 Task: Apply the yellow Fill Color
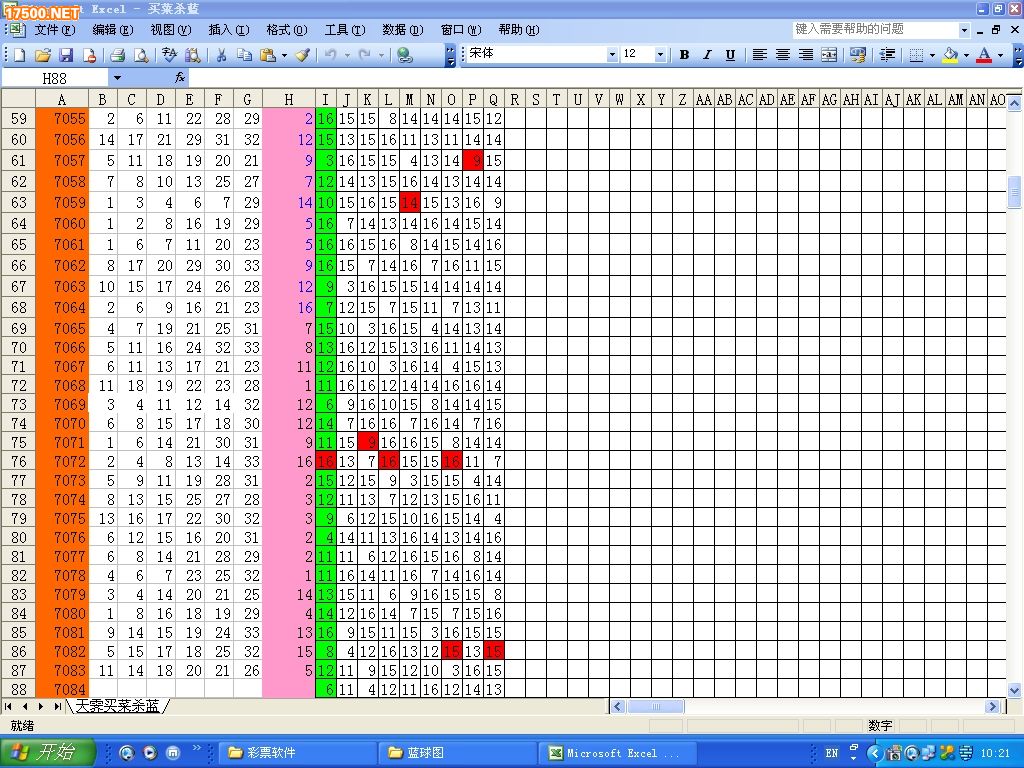pos(951,55)
